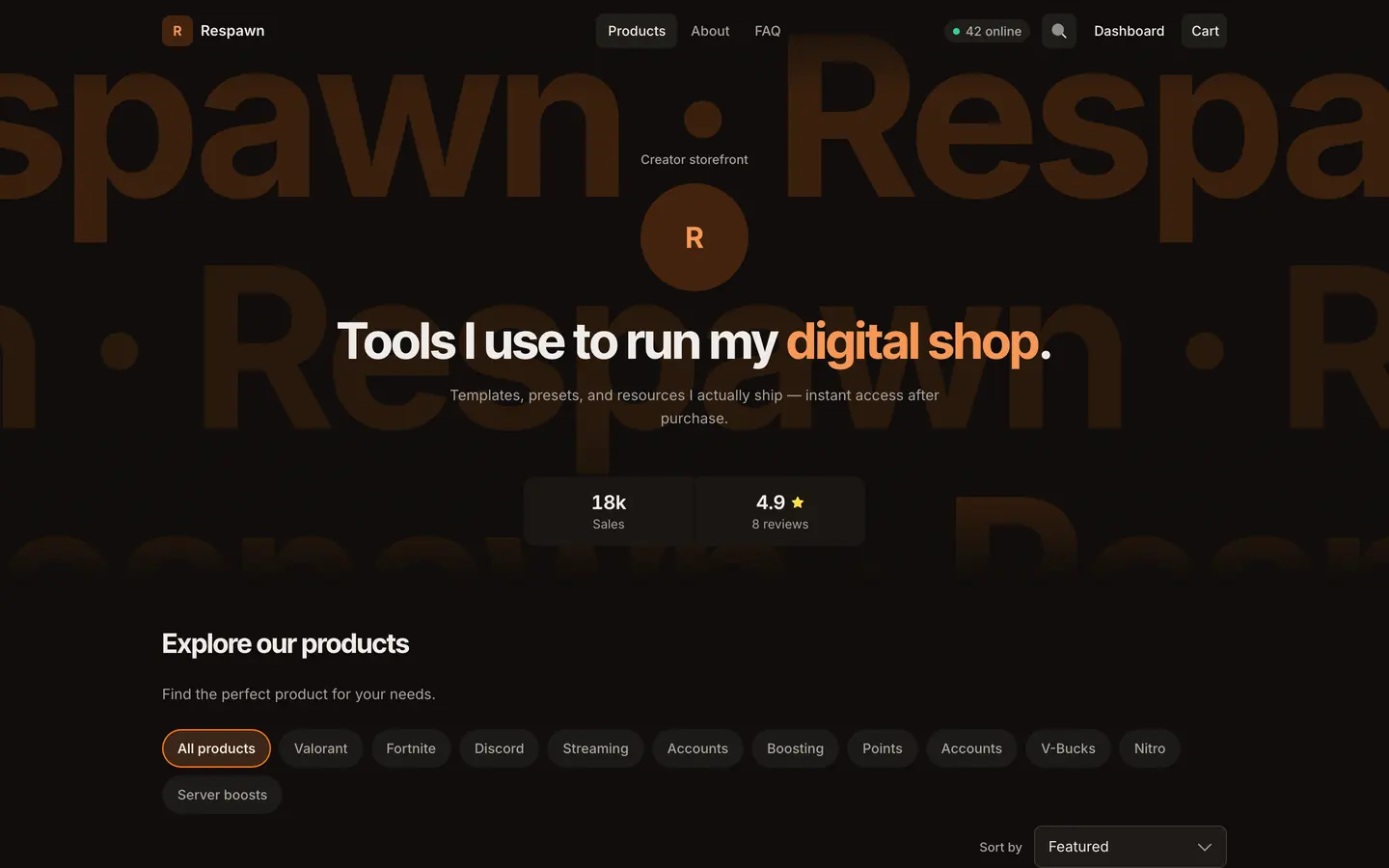Click the orange 'digital shop' headline words

912,342
